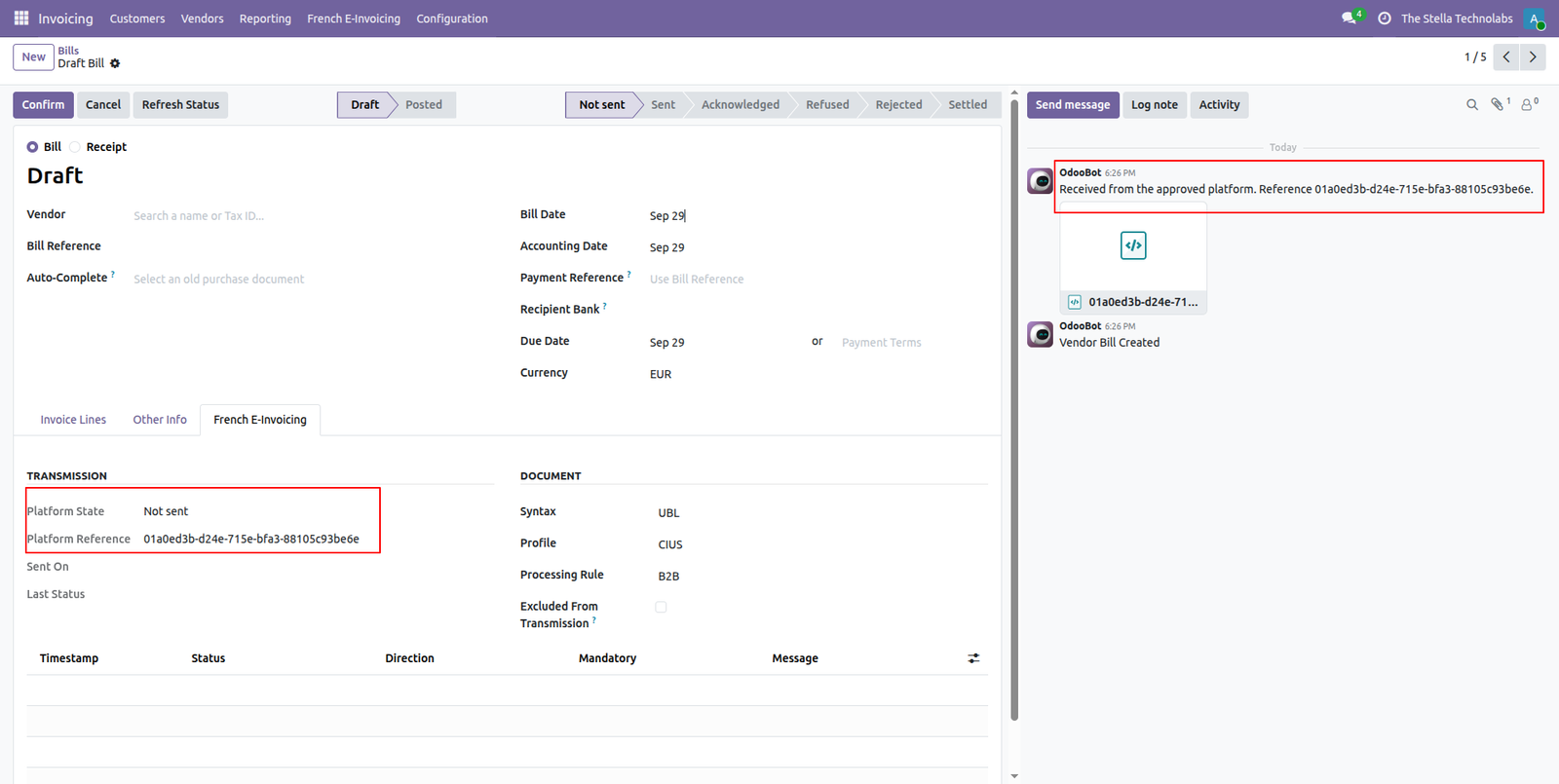Screen dimensions: 1559x784
Task: Open the Recipient Bank field
Action: tap(818, 311)
